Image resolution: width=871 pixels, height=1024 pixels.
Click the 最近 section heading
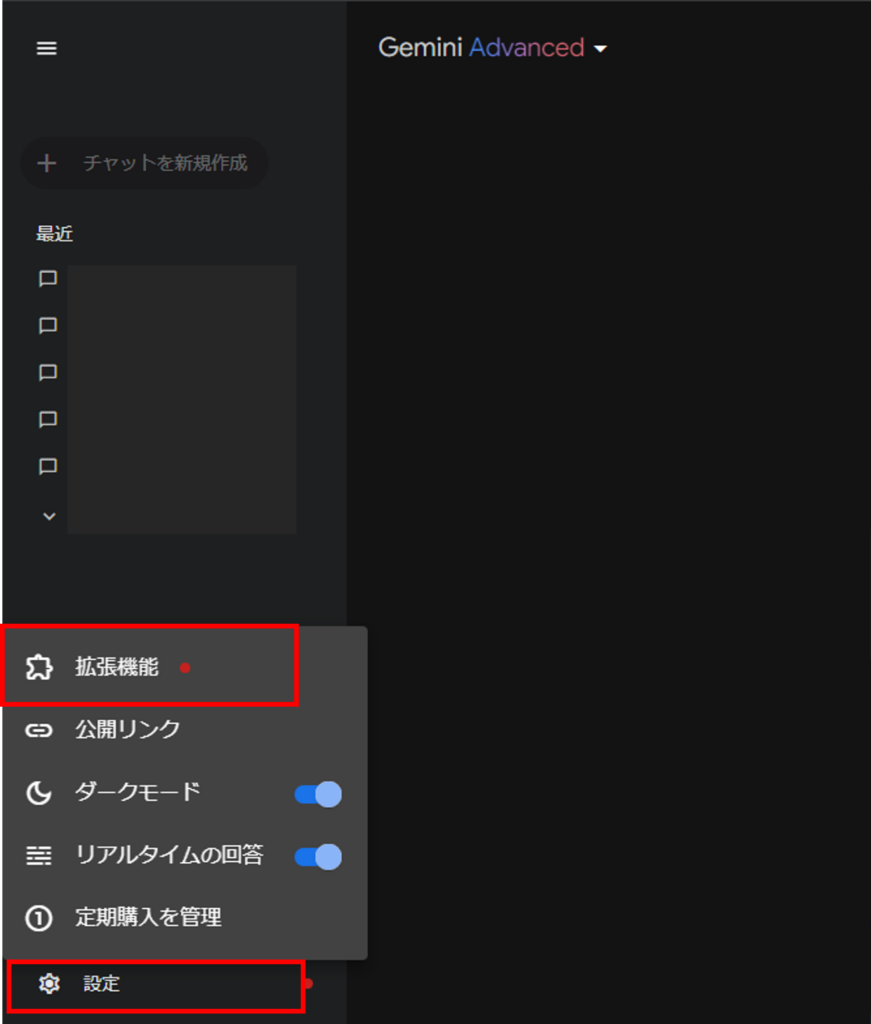[54, 233]
